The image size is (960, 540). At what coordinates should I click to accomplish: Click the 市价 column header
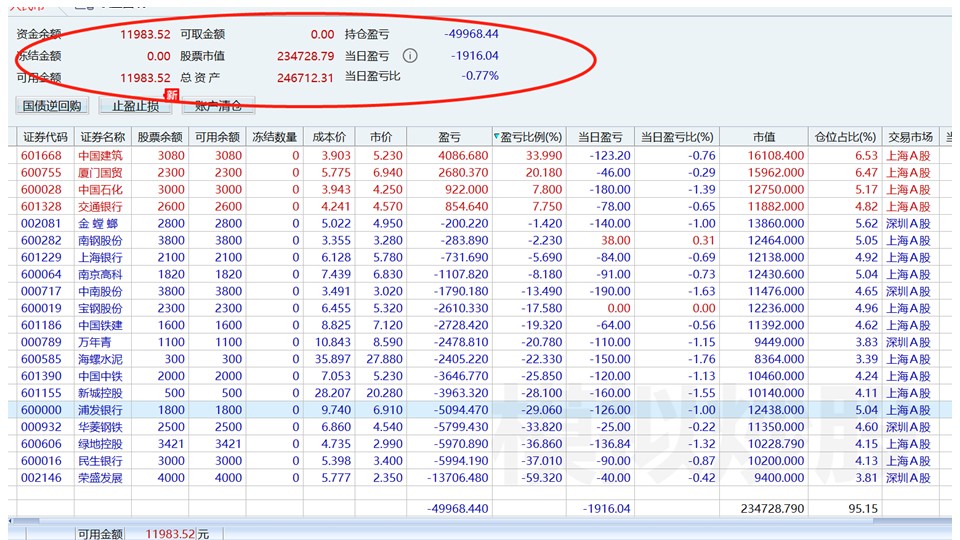tap(380, 137)
